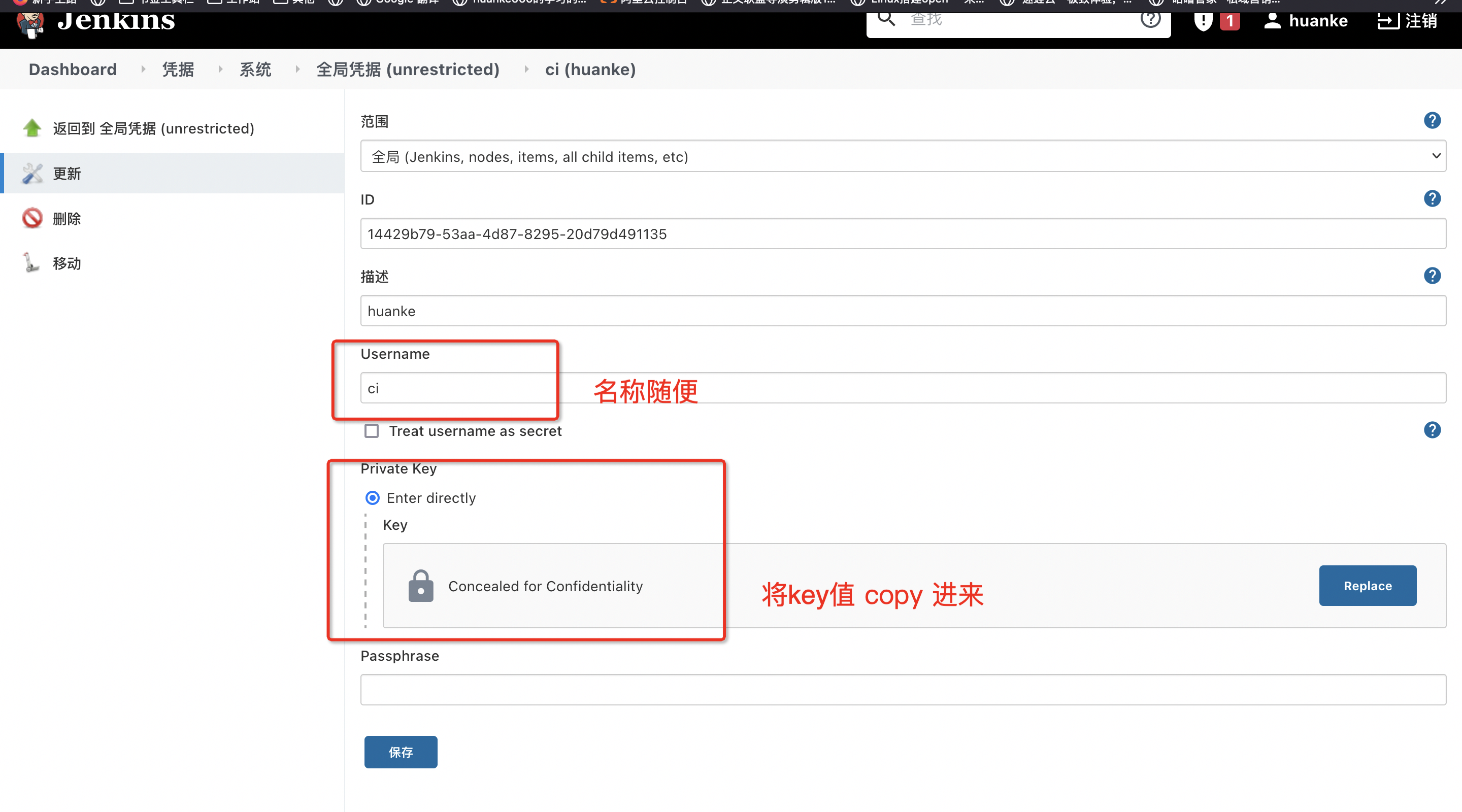
Task: Click the Replace key button
Action: (x=1367, y=586)
